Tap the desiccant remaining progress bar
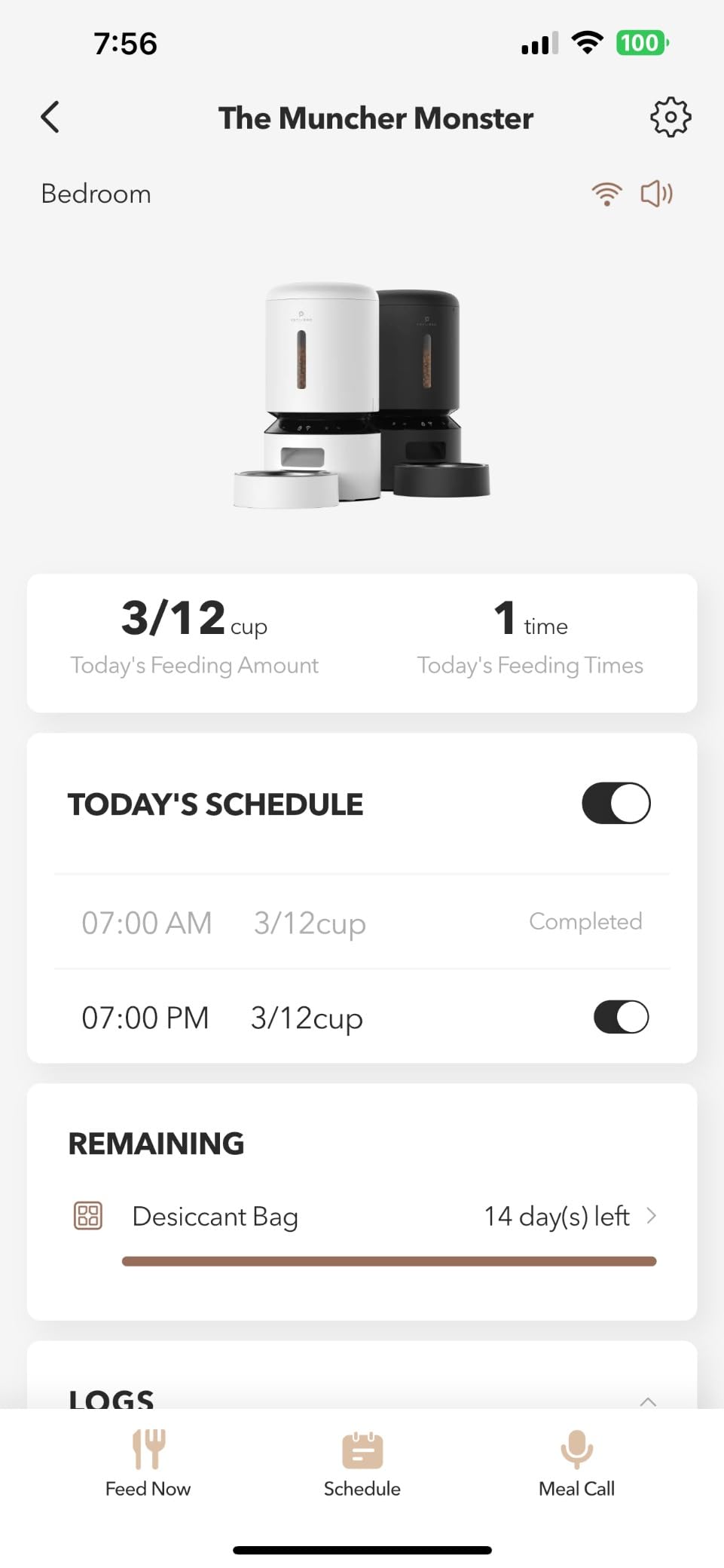The width and height of the screenshot is (724, 1568). 389,1261
